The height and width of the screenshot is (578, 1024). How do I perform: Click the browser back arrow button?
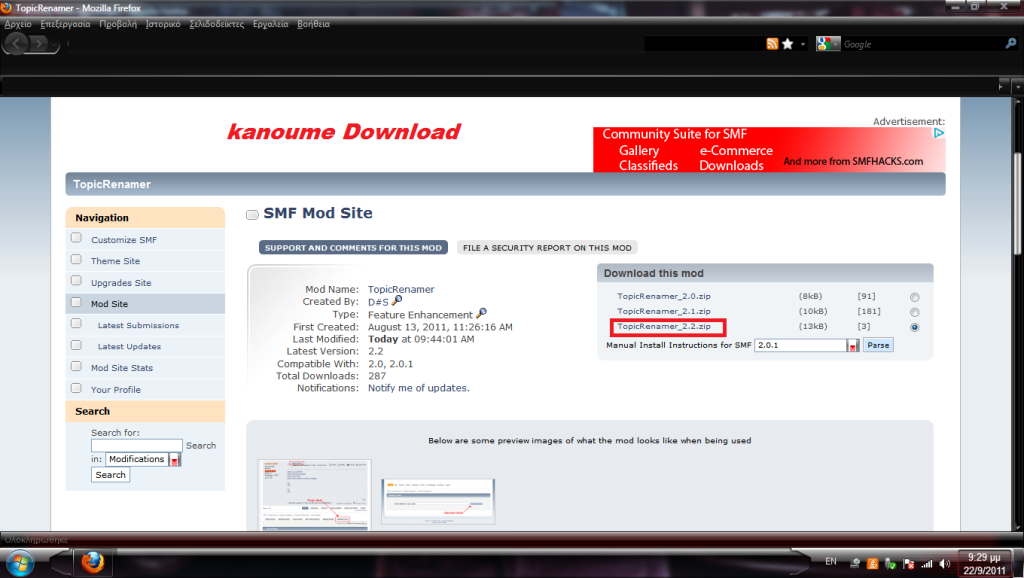[x=19, y=43]
